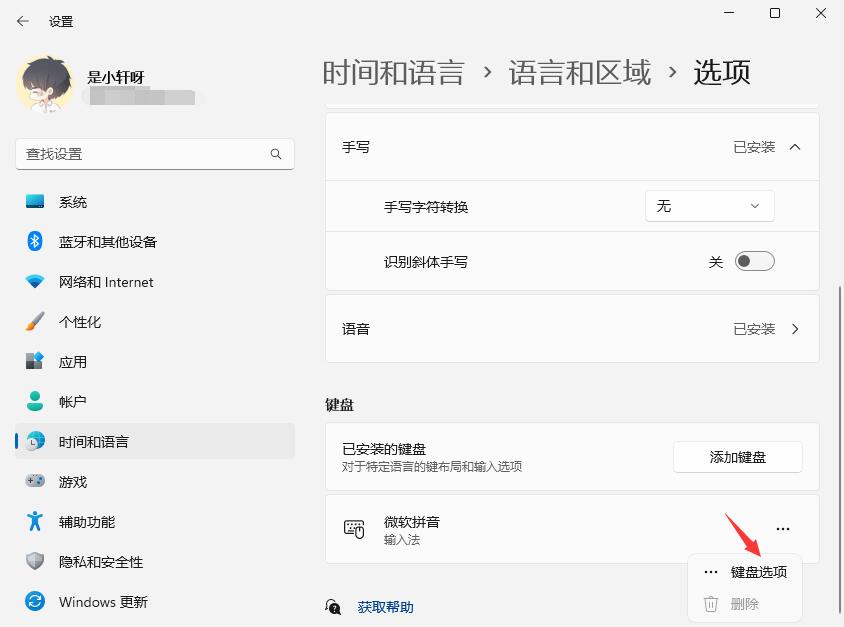Select 隐私和安全性 in sidebar
The width and height of the screenshot is (844, 627).
click(x=100, y=562)
